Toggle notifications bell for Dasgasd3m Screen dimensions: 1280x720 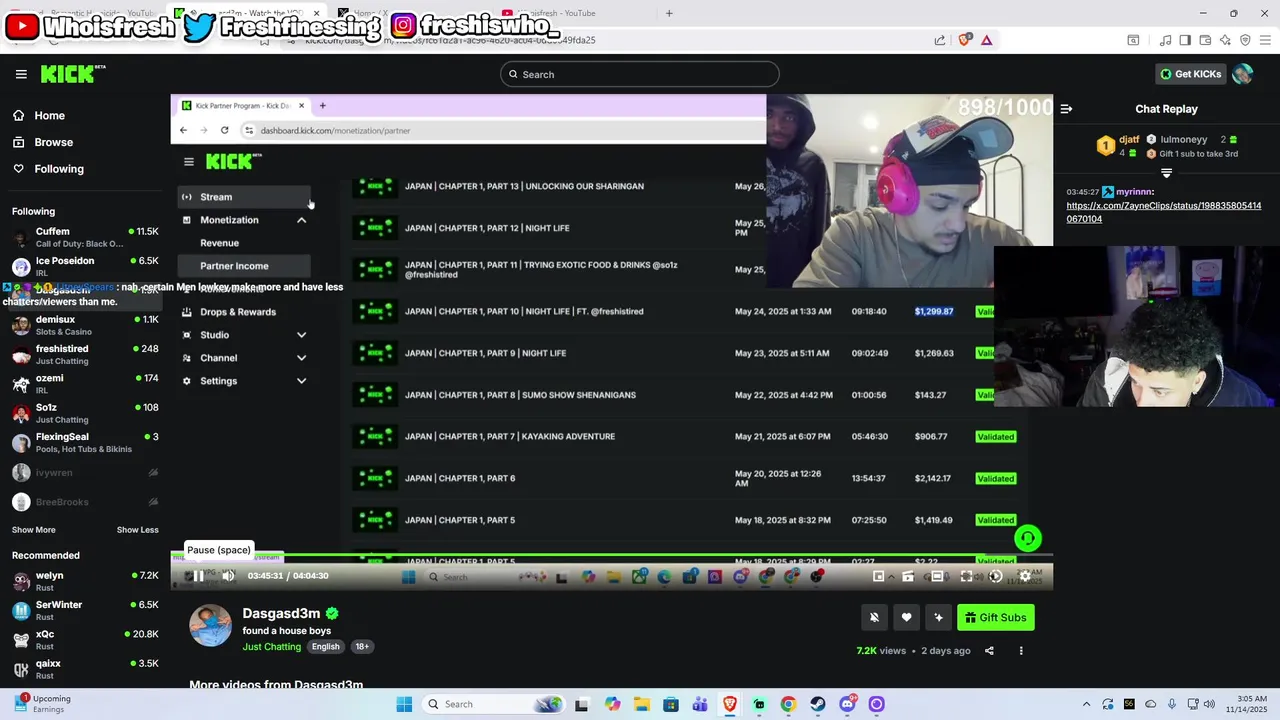pos(874,618)
